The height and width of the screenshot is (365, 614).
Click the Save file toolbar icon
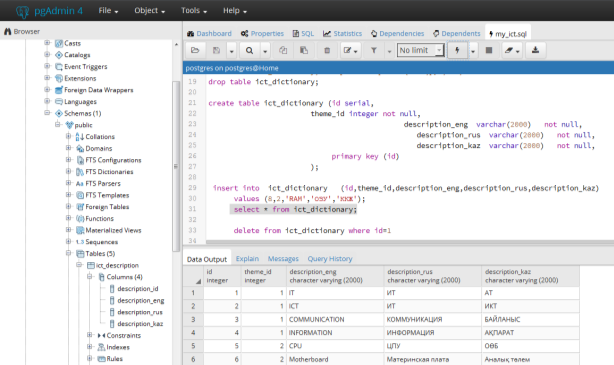click(x=216, y=50)
